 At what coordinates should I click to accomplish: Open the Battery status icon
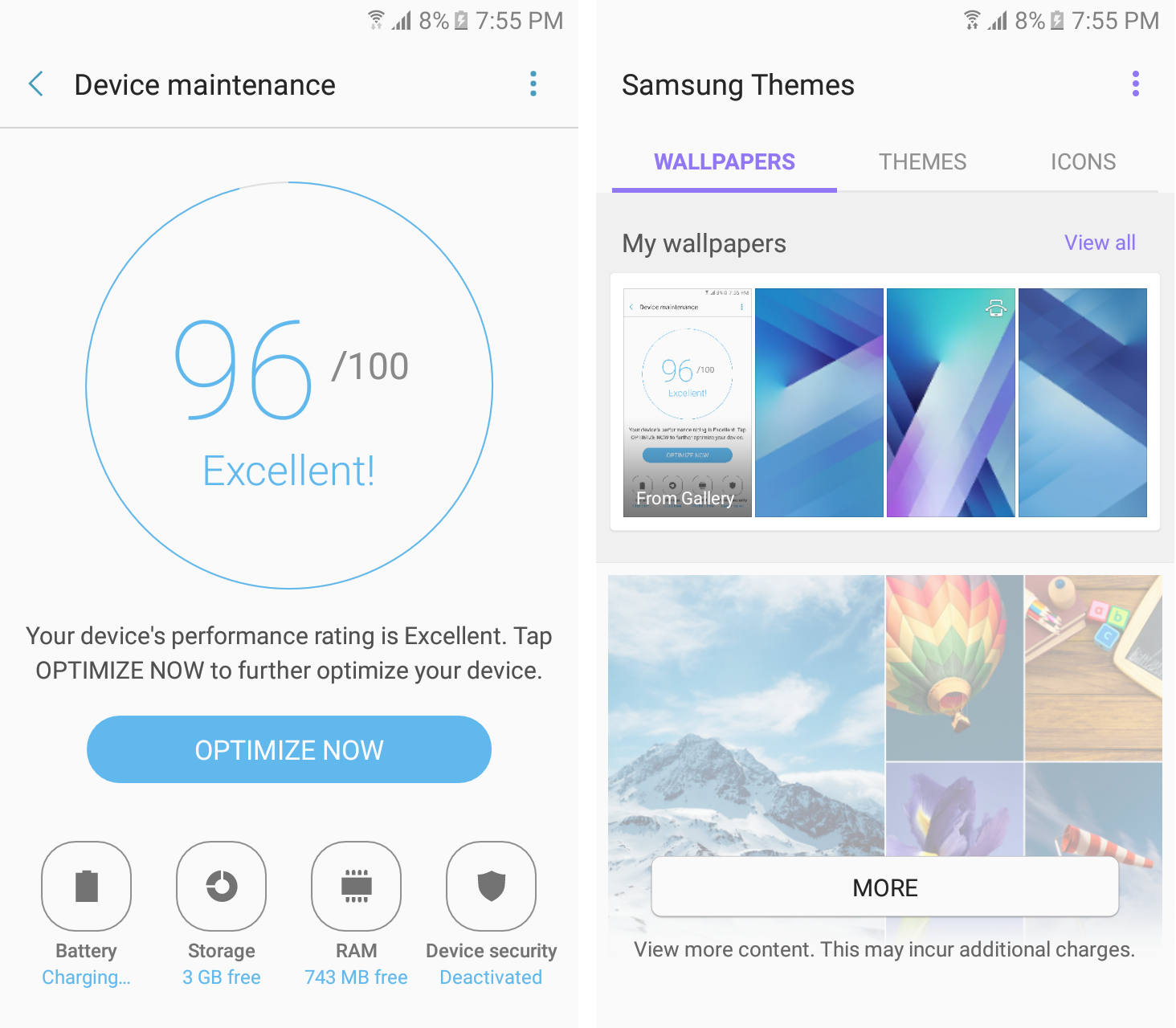coord(86,886)
